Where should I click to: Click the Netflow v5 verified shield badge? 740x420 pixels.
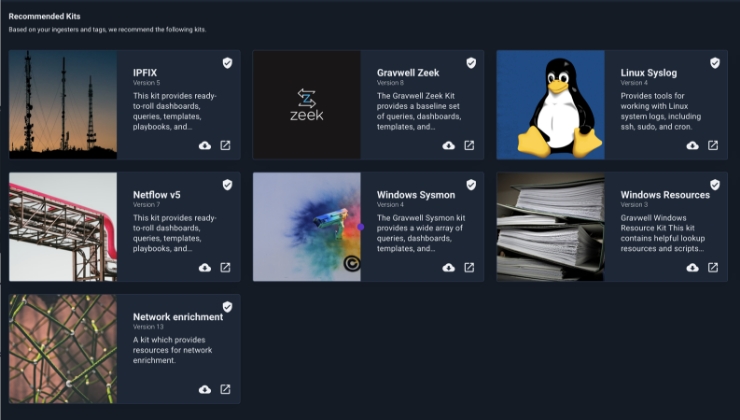[227, 185]
